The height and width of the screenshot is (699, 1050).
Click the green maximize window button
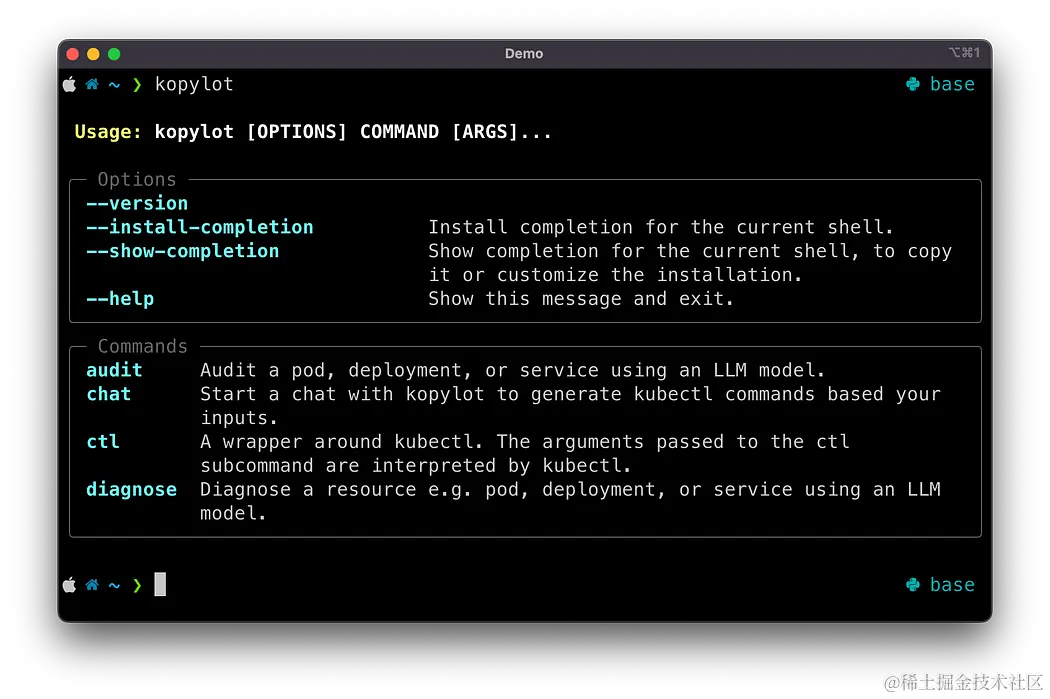[114, 54]
